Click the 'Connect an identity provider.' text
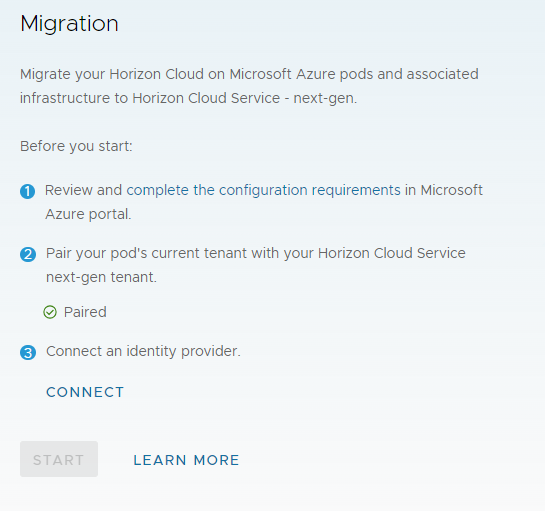This screenshot has height=511, width=545. coord(143,351)
